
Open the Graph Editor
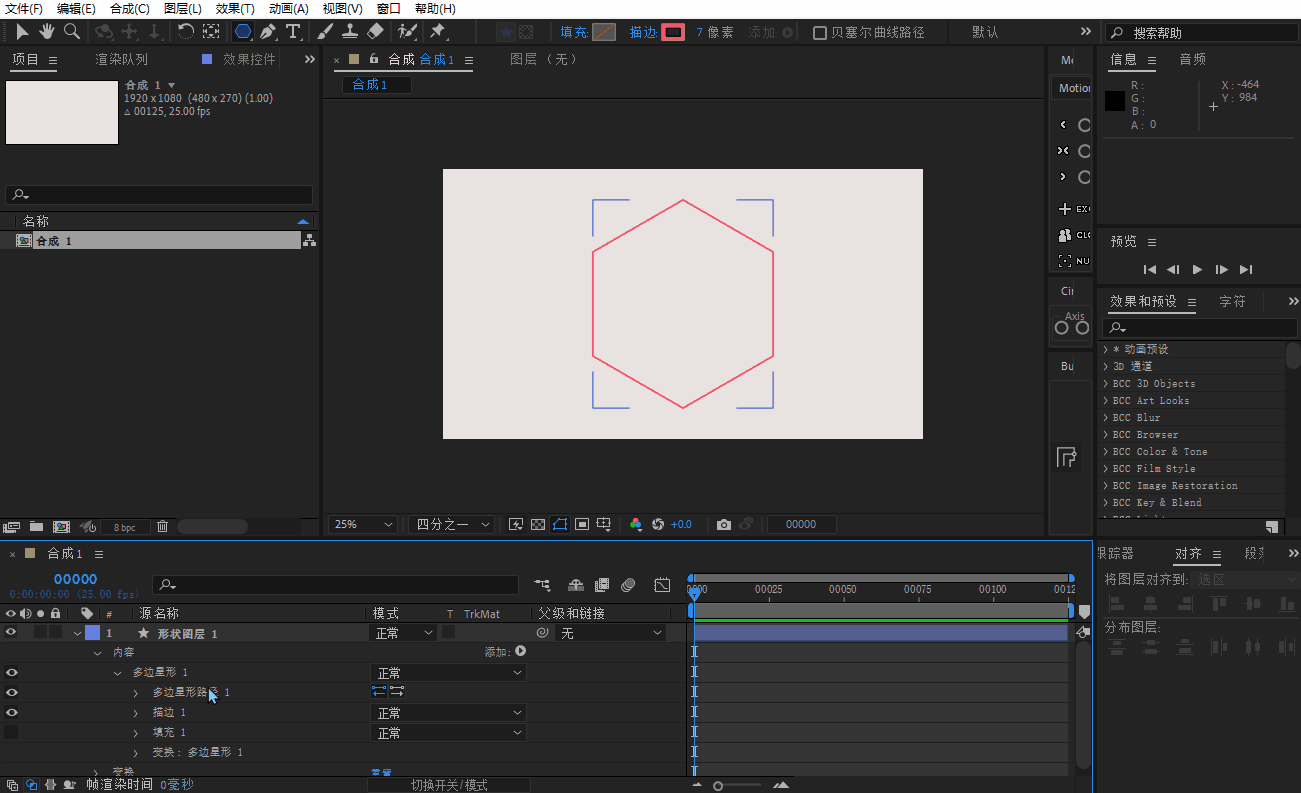[662, 585]
